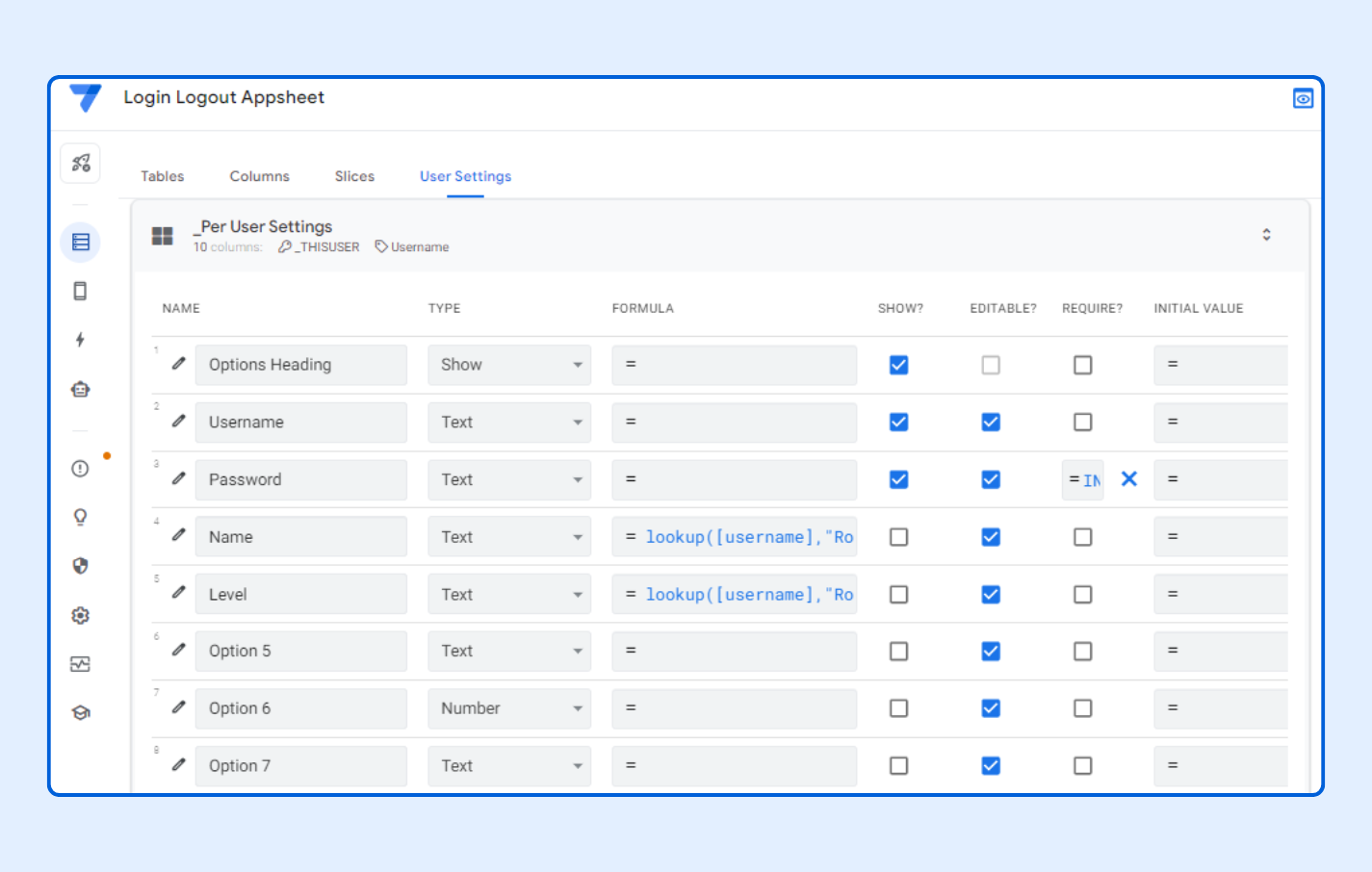Edit the Option 6 column pencil
1372x872 pixels.
click(179, 707)
